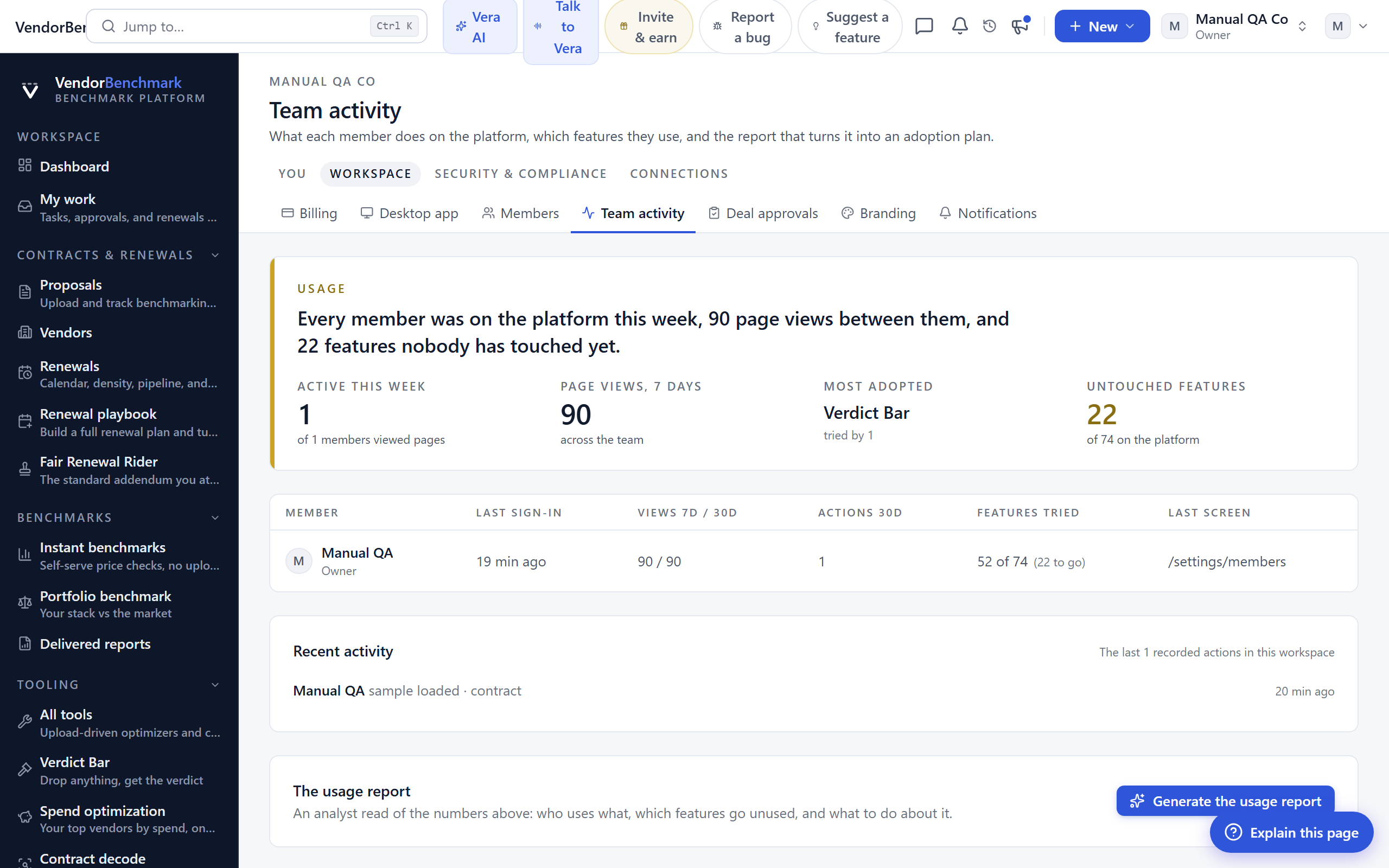Open Delivered reports in sidebar

(118, 643)
